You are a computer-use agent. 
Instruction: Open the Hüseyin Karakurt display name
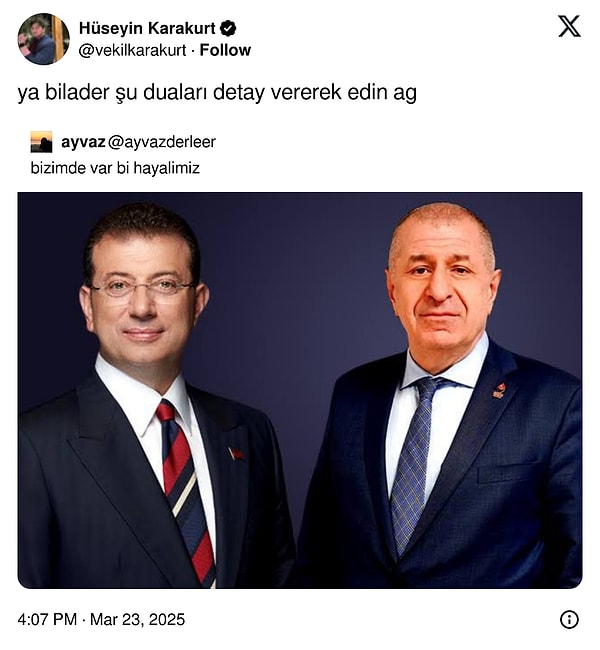[147, 28]
